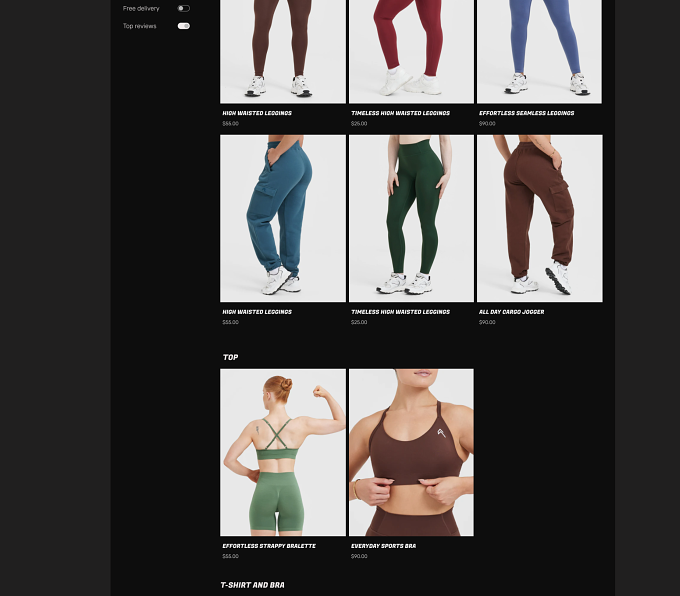This screenshot has height=596, width=680.
Task: Open the teal blue cargo pants photo
Action: coord(283,218)
